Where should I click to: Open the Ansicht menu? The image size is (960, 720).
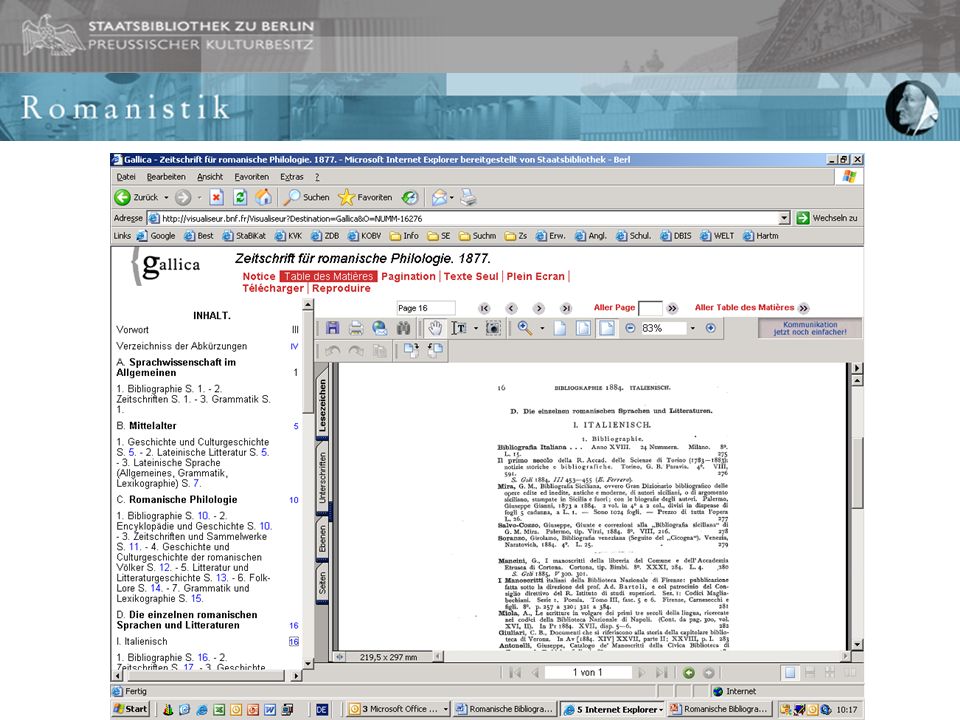click(210, 177)
